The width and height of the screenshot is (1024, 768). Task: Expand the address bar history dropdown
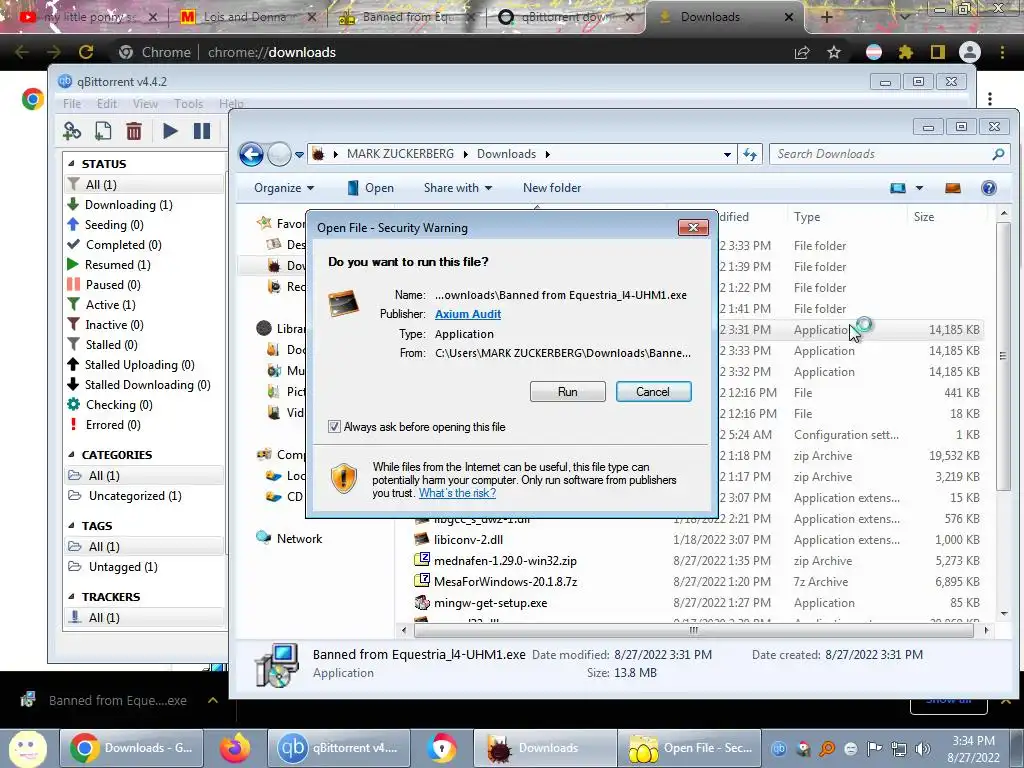[727, 155]
